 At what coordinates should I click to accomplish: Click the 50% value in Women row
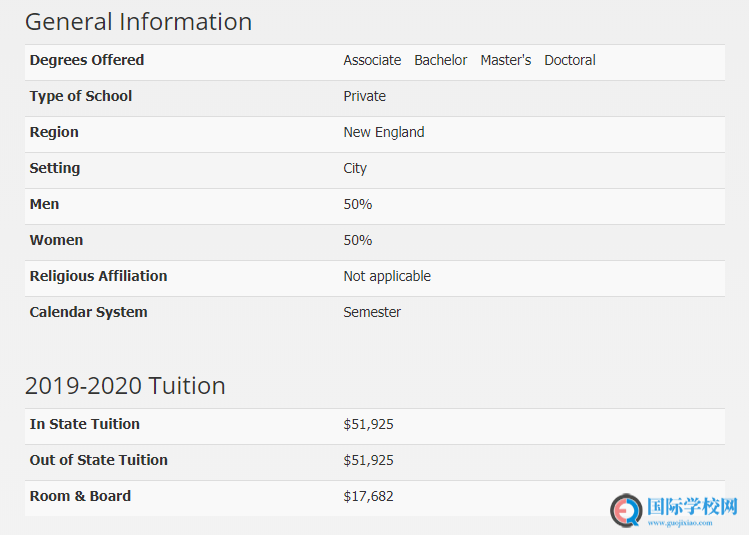pos(358,240)
